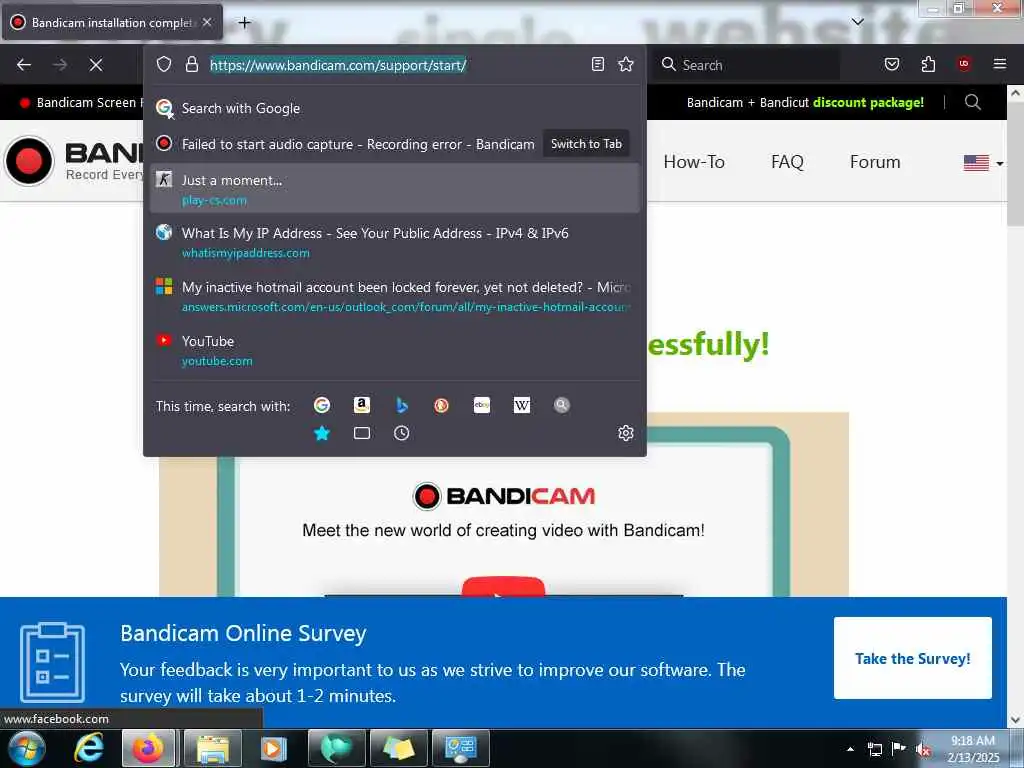Click taskbar clock showing 9:18 AM
The height and width of the screenshot is (768, 1024).
(973, 748)
